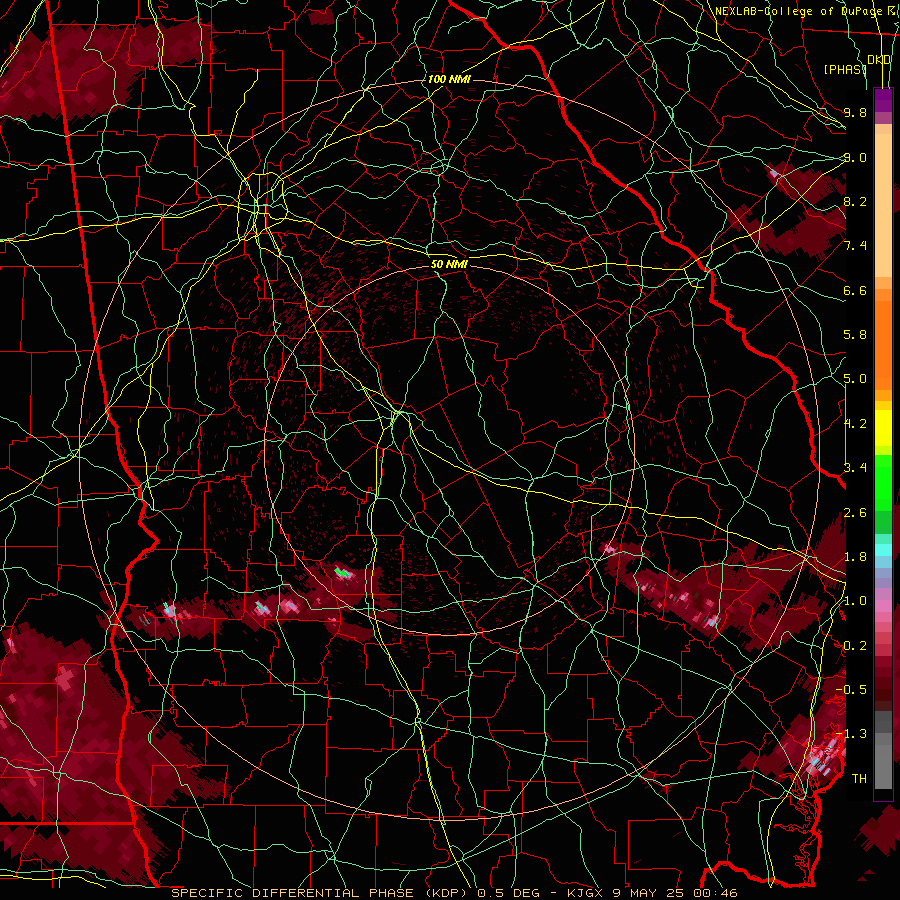This screenshot has height=900, width=900.
Task: Click the 5.0 value on the color scale
Action: pyautogui.click(x=855, y=379)
